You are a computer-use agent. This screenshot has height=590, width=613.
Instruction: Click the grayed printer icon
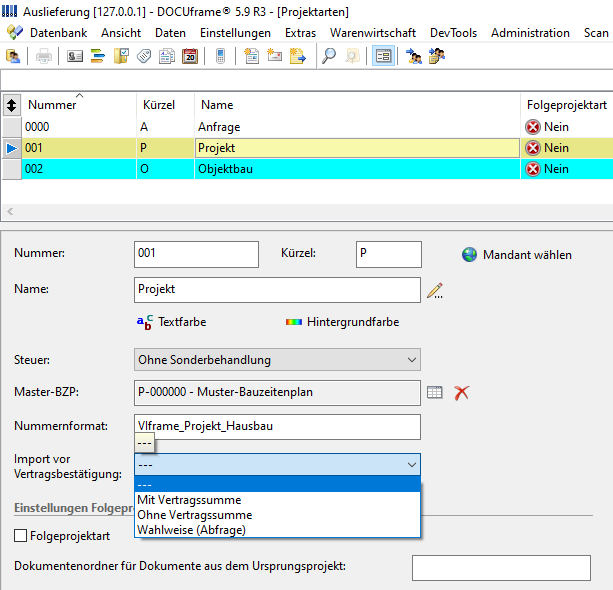(43, 56)
